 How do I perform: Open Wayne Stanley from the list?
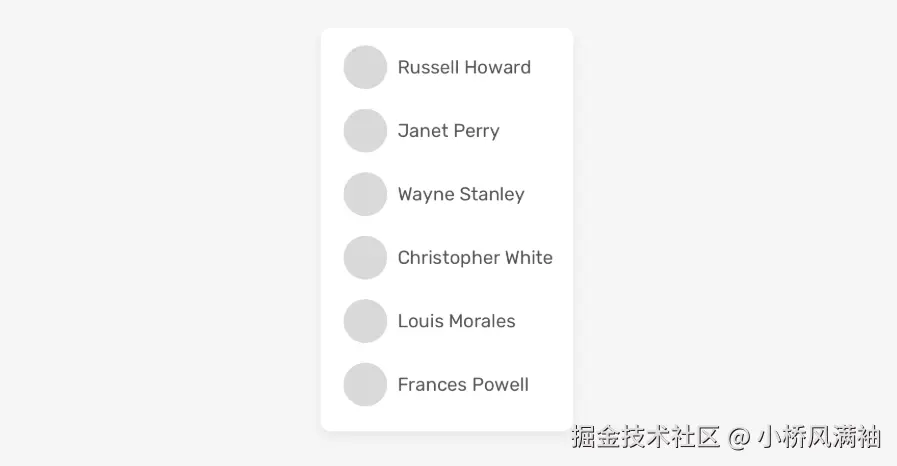click(x=461, y=194)
